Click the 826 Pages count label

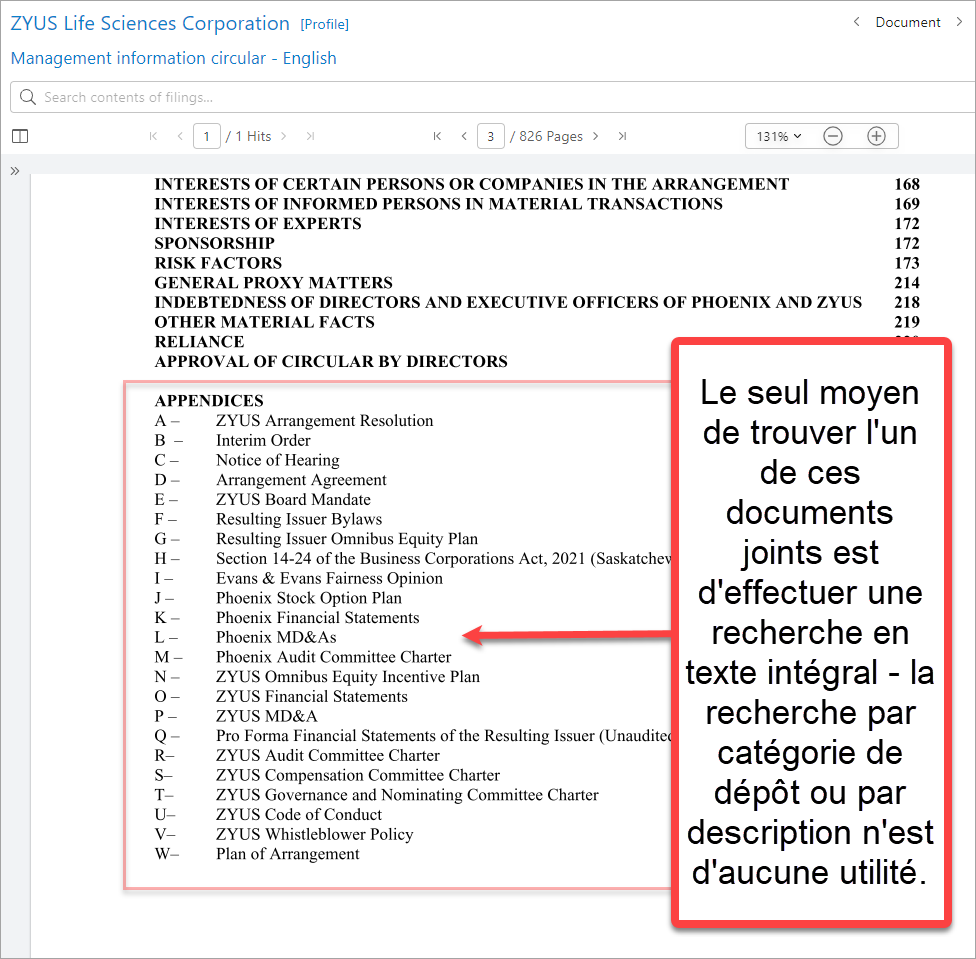[x=547, y=136]
